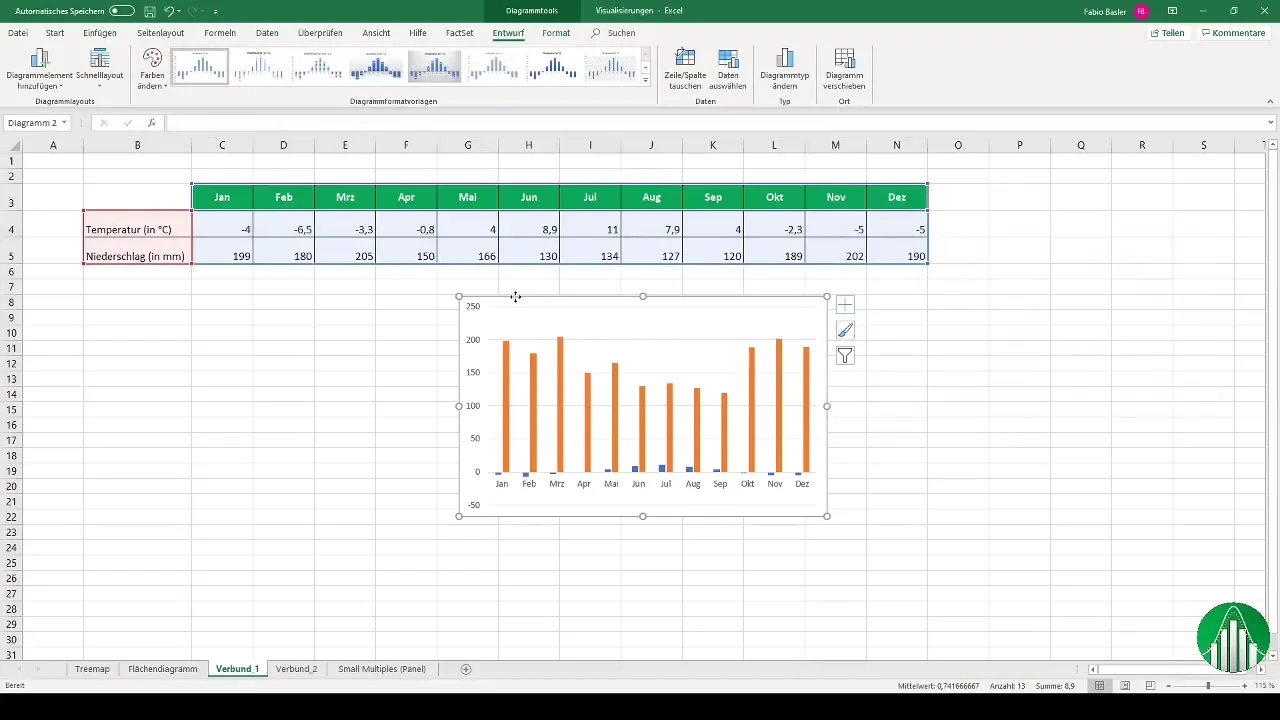This screenshot has width=1280, height=720.
Task: Click the insert function fx icon
Action: [152, 123]
